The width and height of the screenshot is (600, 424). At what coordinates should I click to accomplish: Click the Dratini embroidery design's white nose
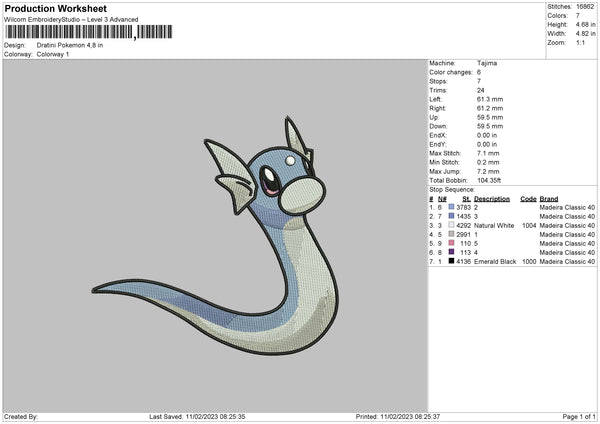(x=302, y=195)
